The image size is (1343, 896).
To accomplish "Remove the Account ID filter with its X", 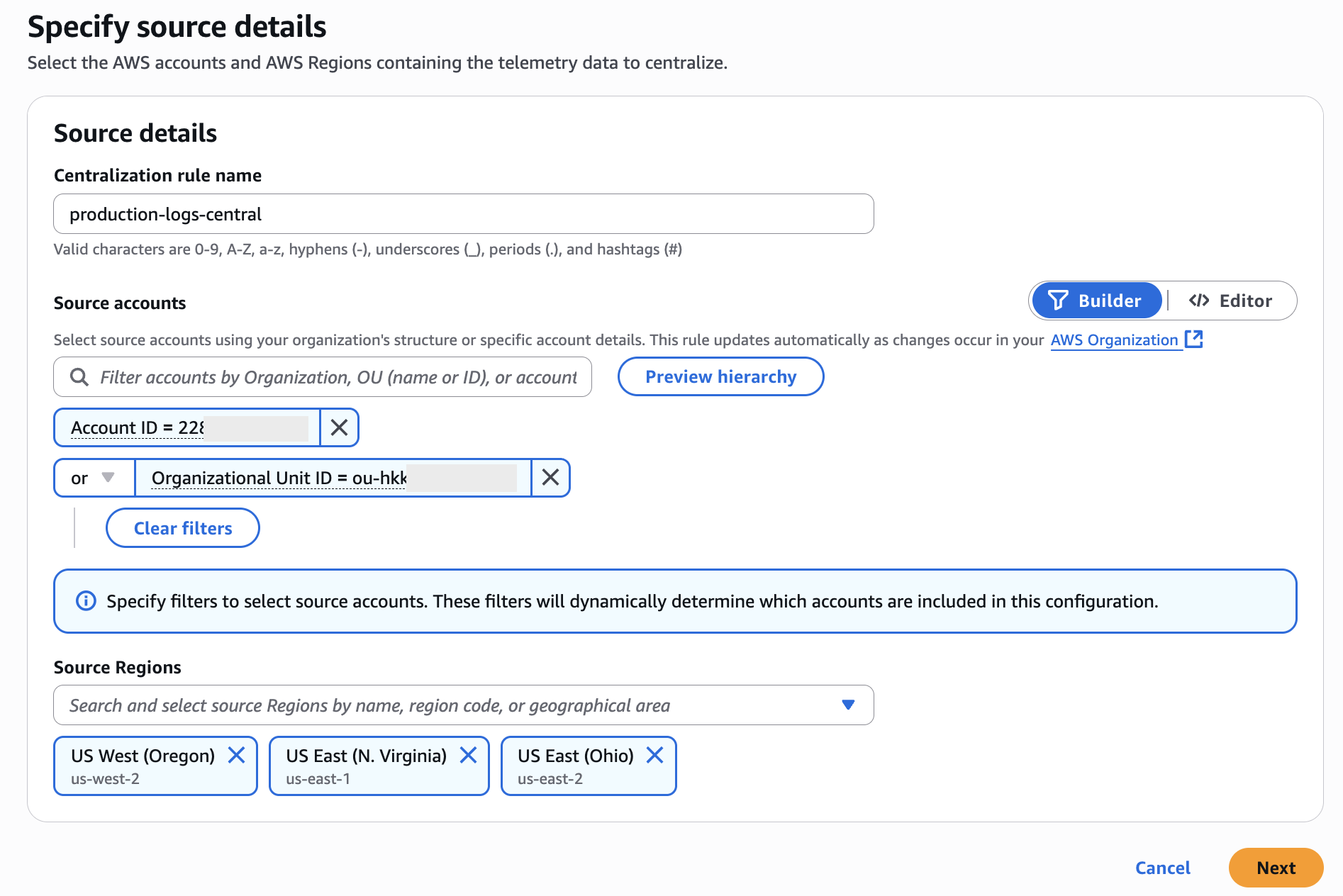I will [339, 427].
